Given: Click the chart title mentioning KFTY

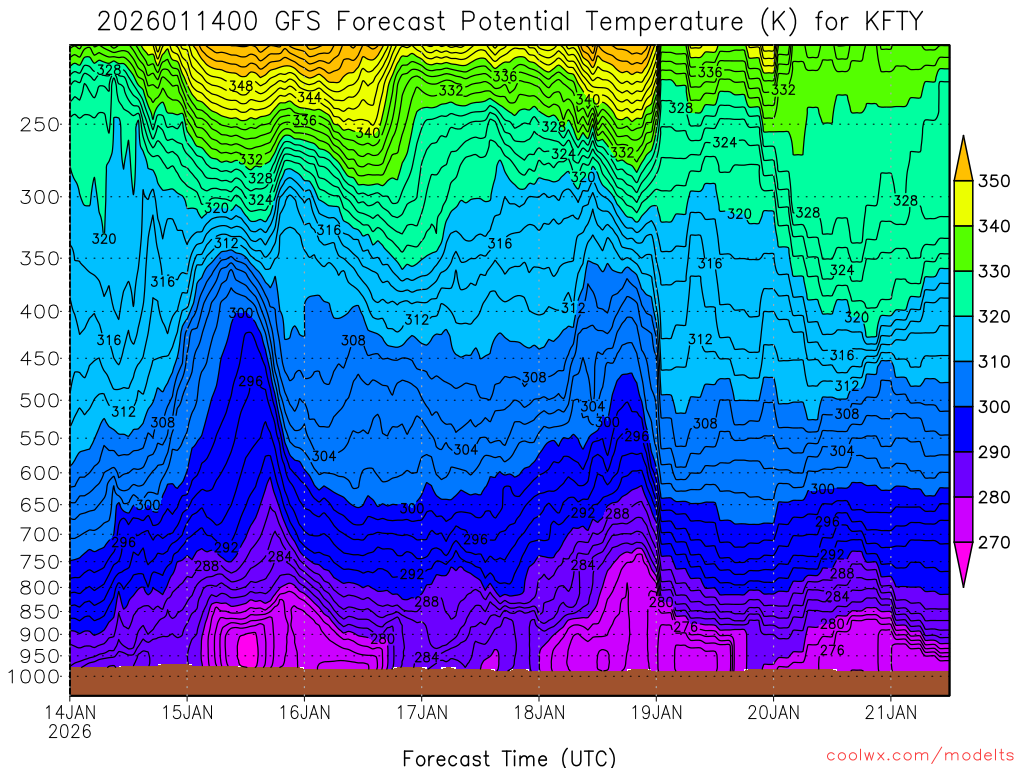Looking at the screenshot, I should 510,22.
